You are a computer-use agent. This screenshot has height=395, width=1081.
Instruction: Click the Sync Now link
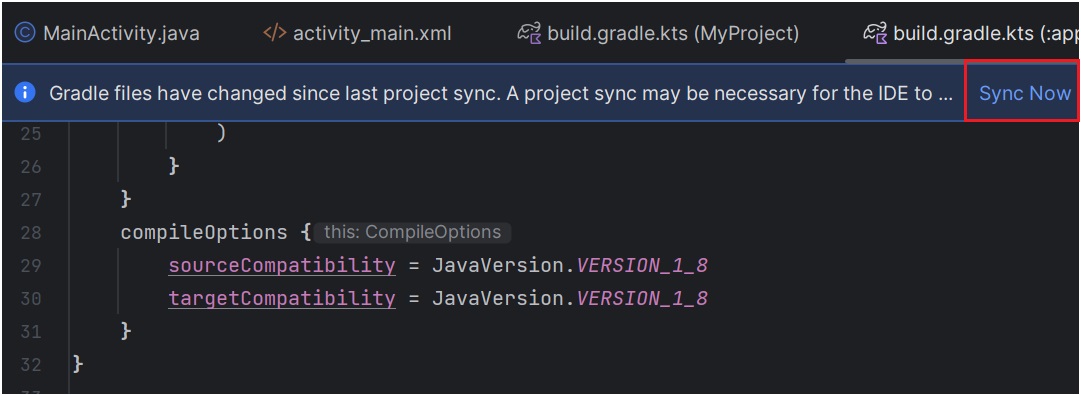click(1024, 93)
